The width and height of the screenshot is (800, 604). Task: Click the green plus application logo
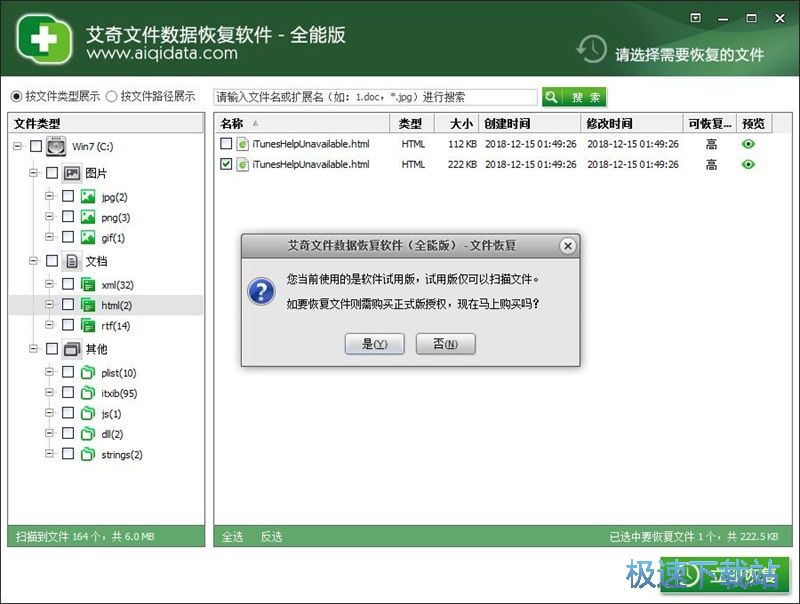tap(44, 38)
